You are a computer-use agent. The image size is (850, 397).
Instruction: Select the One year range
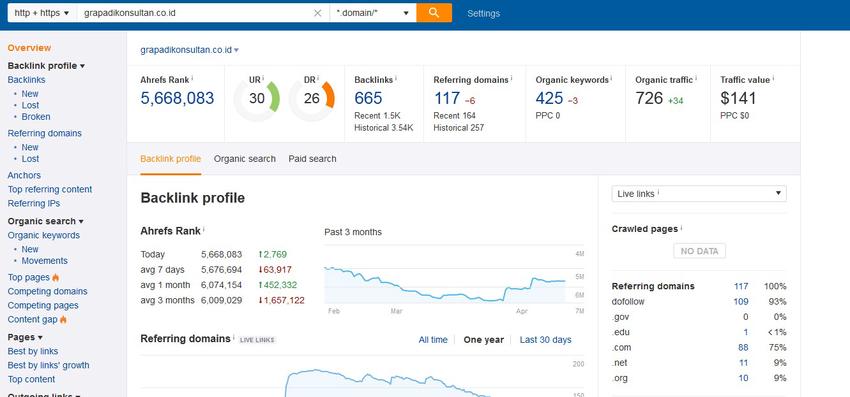[484, 340]
